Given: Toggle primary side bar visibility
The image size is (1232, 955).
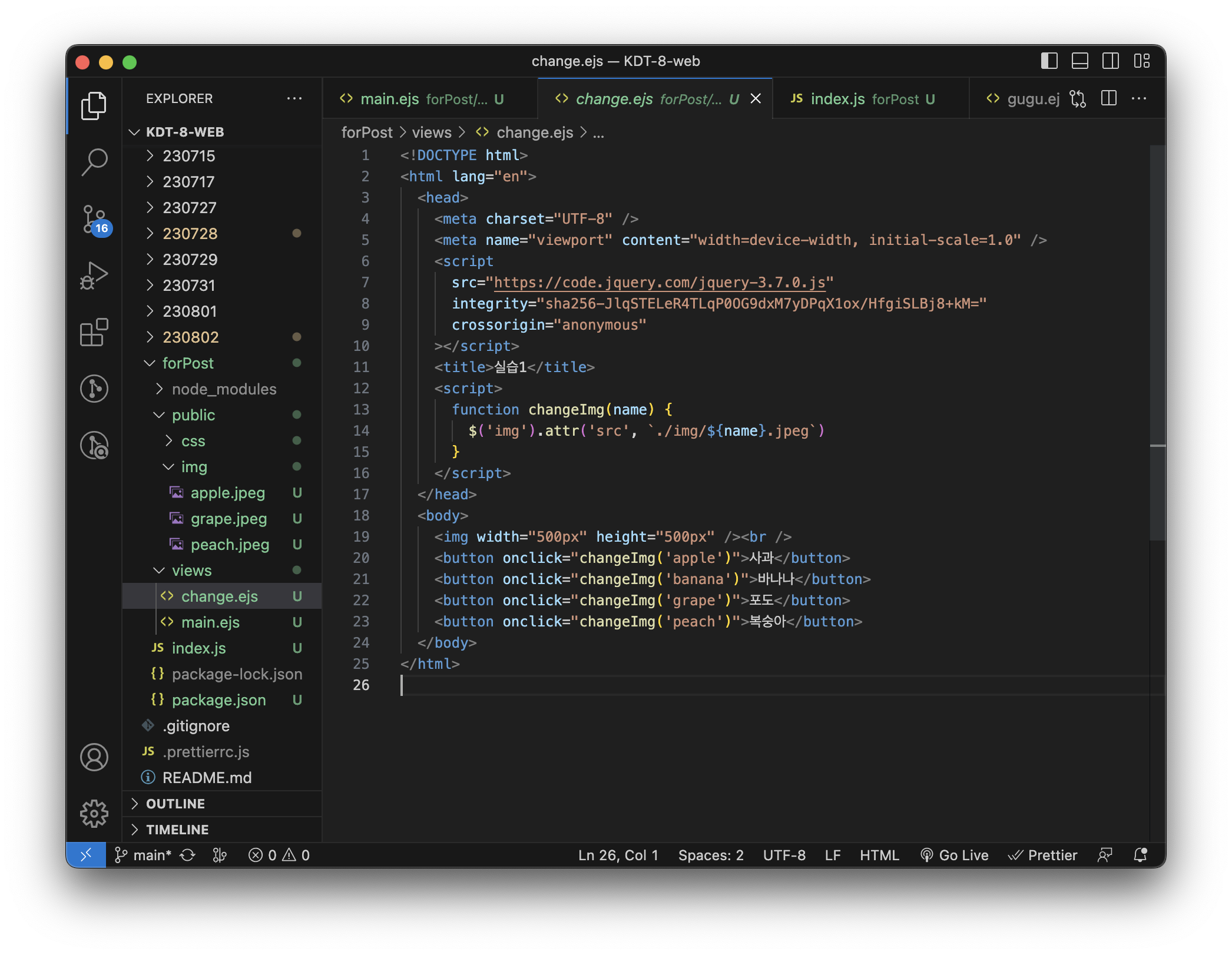Looking at the screenshot, I should [x=1049, y=61].
